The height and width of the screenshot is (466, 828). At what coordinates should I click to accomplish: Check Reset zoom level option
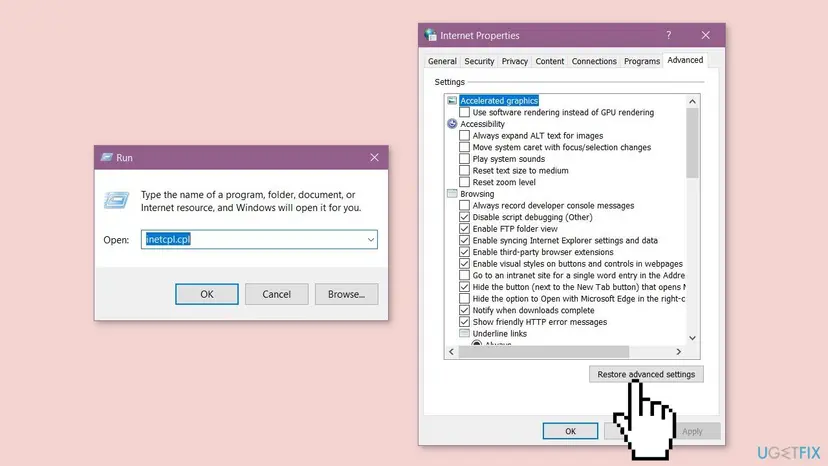pos(464,182)
